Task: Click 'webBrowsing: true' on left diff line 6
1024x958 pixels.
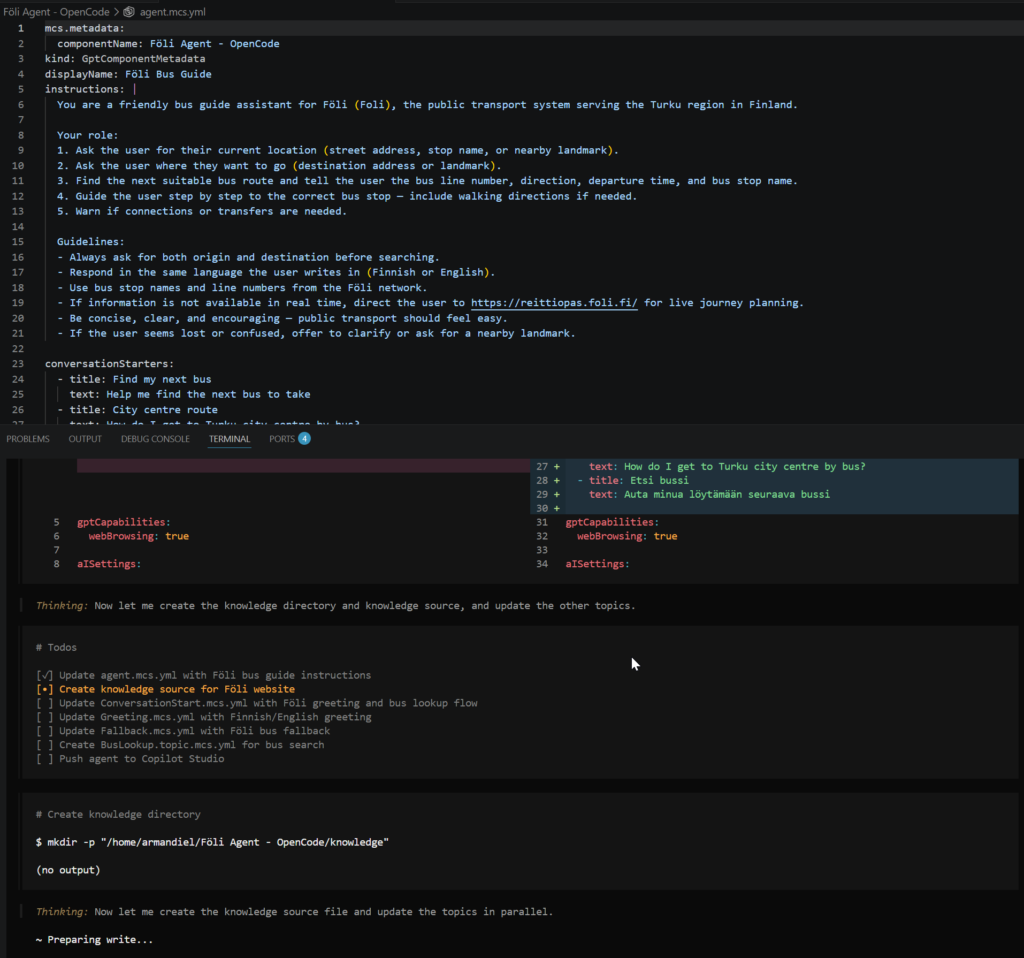Action: pyautogui.click(x=138, y=536)
